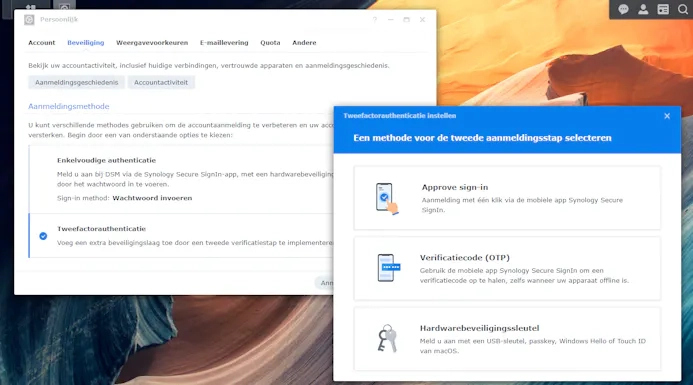Choose the Hardwarebeveiligingssleutel option
The image size is (693, 385).
pos(507,339)
